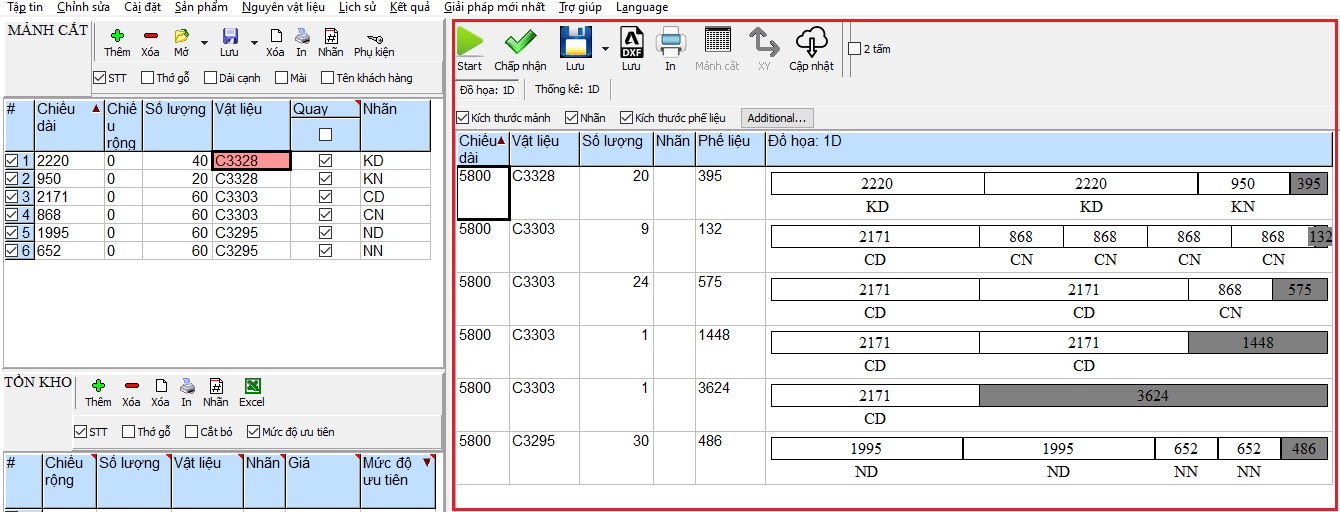Select the pink C3328 material cell in row 1

[x=251, y=160]
